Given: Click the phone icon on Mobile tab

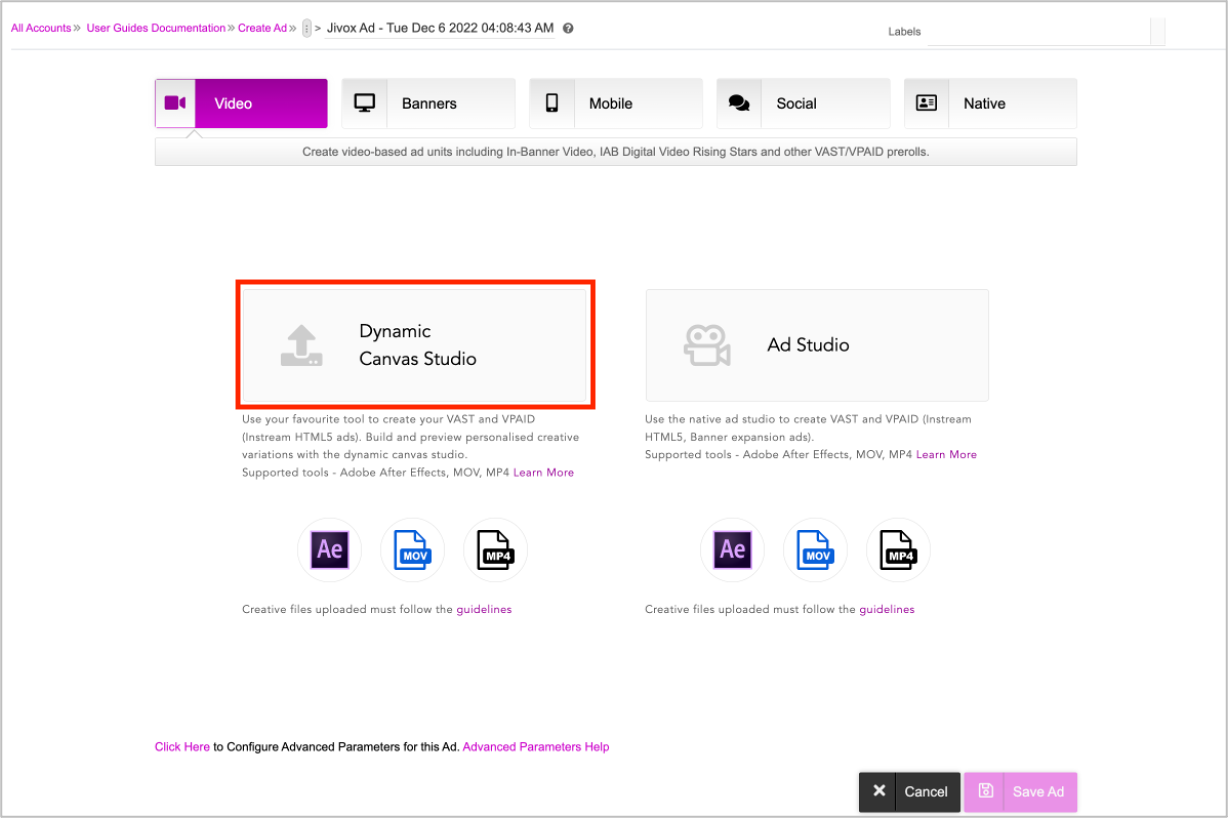Looking at the screenshot, I should coord(551,103).
